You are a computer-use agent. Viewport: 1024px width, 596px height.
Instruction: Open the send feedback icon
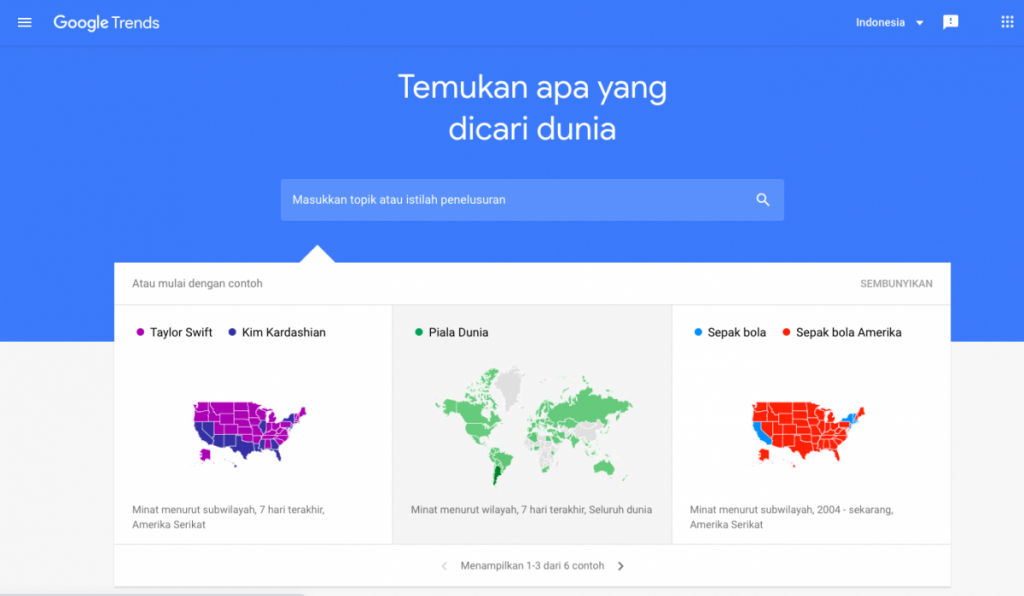(950, 22)
